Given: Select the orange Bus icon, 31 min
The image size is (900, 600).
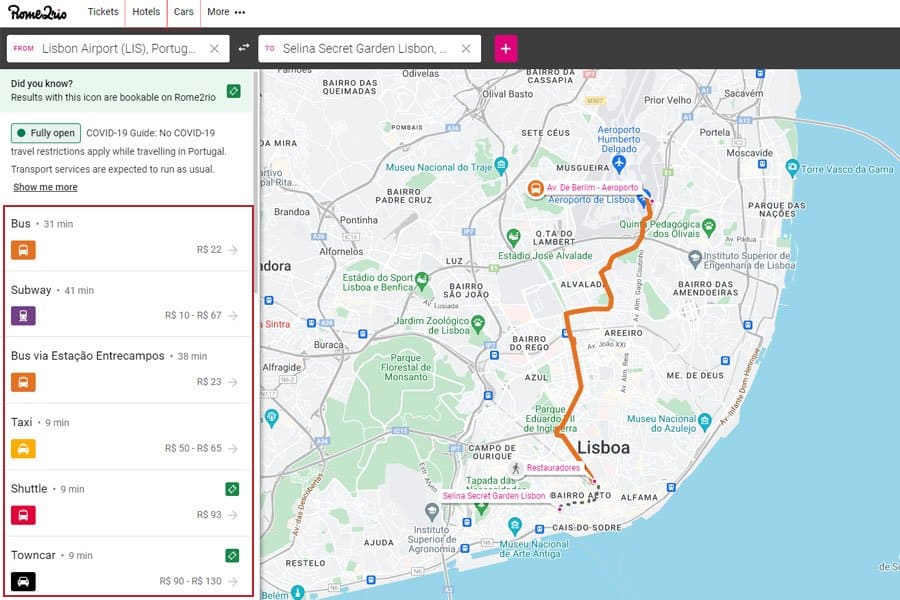Looking at the screenshot, I should click(23, 250).
